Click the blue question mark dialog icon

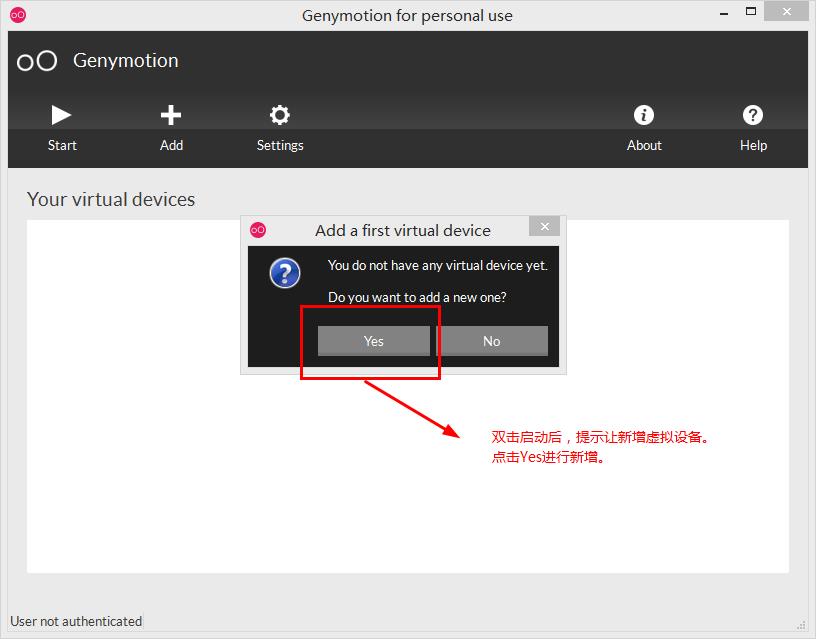pos(285,273)
